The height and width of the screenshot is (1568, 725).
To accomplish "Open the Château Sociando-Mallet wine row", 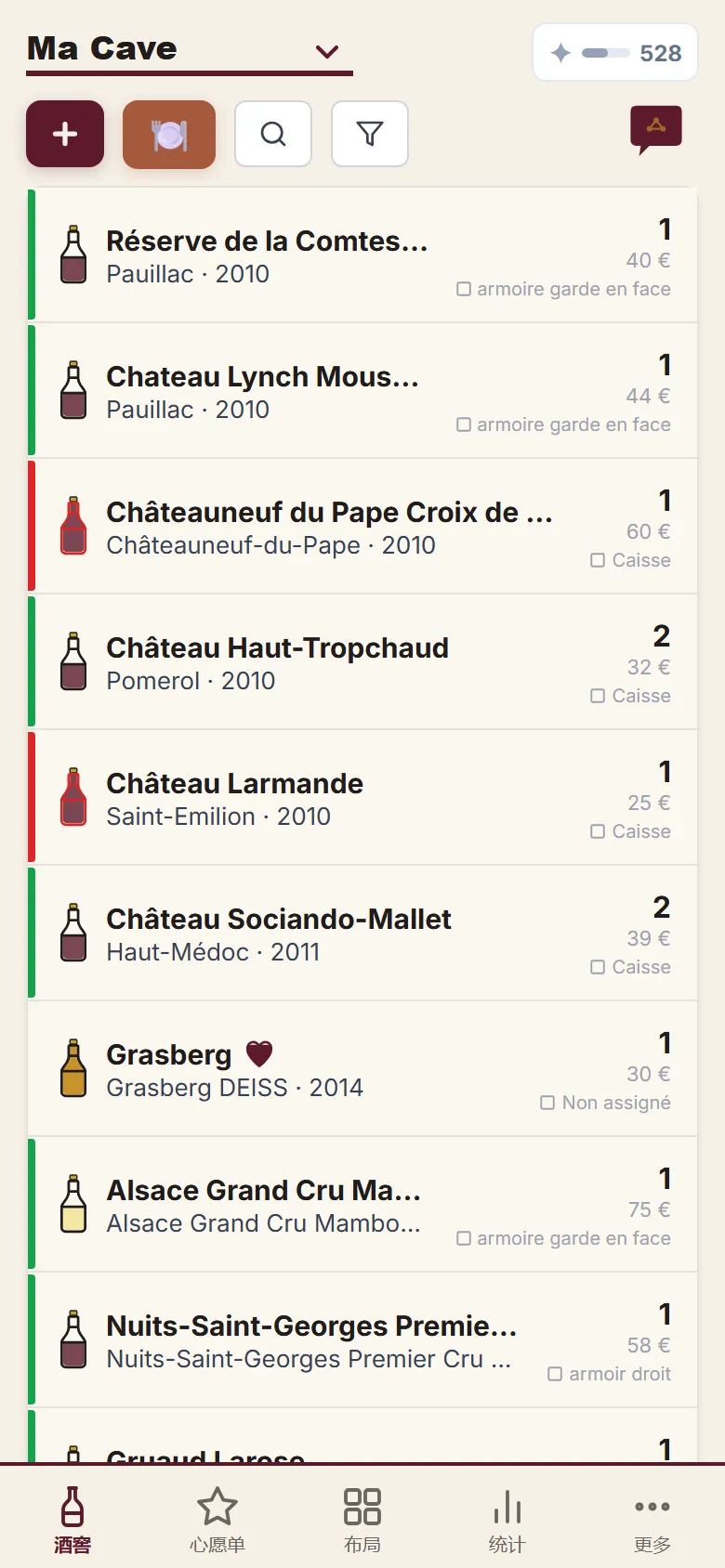I will pyautogui.click(x=362, y=934).
